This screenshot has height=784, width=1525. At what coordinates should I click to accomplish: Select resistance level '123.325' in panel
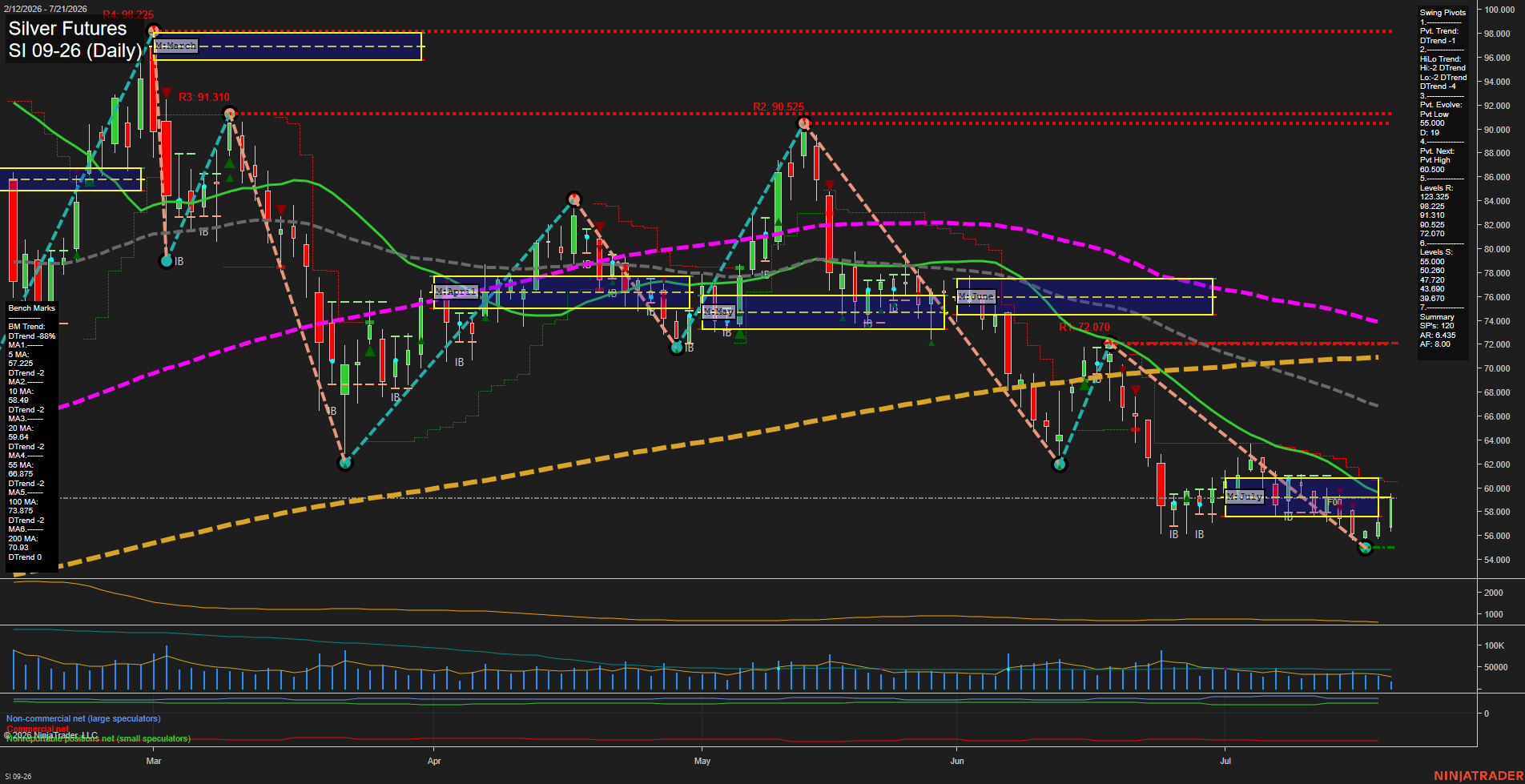[1434, 197]
